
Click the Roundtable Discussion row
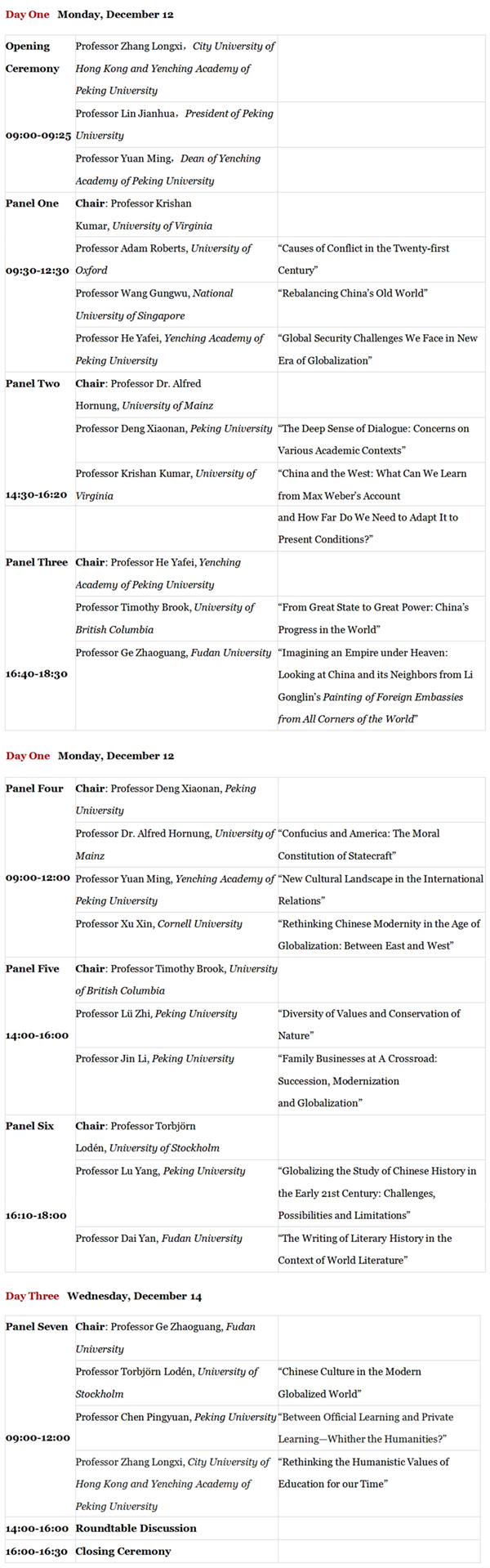pos(136,1528)
